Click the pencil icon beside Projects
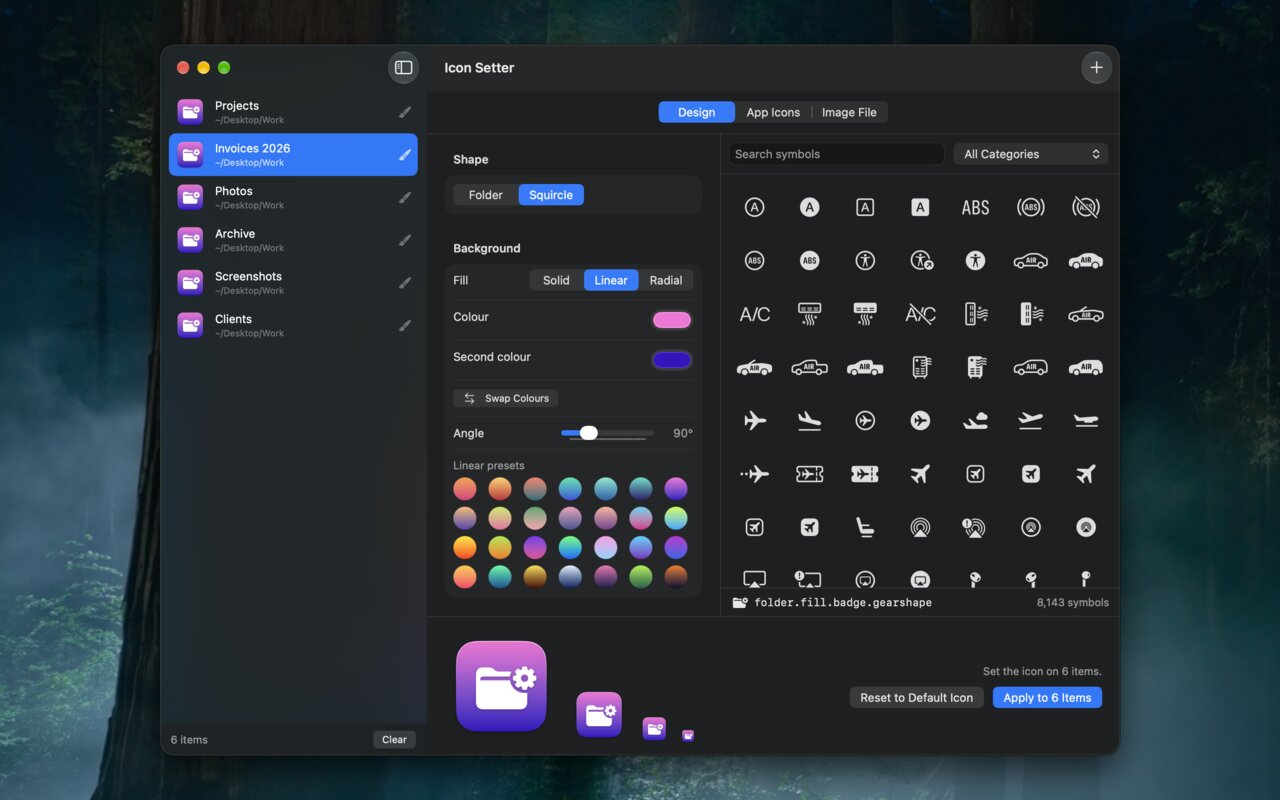 [x=405, y=112]
